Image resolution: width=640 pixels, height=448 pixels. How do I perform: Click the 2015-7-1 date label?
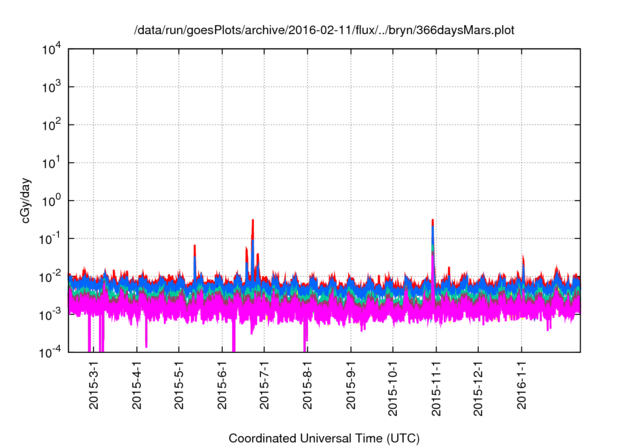pos(264,385)
